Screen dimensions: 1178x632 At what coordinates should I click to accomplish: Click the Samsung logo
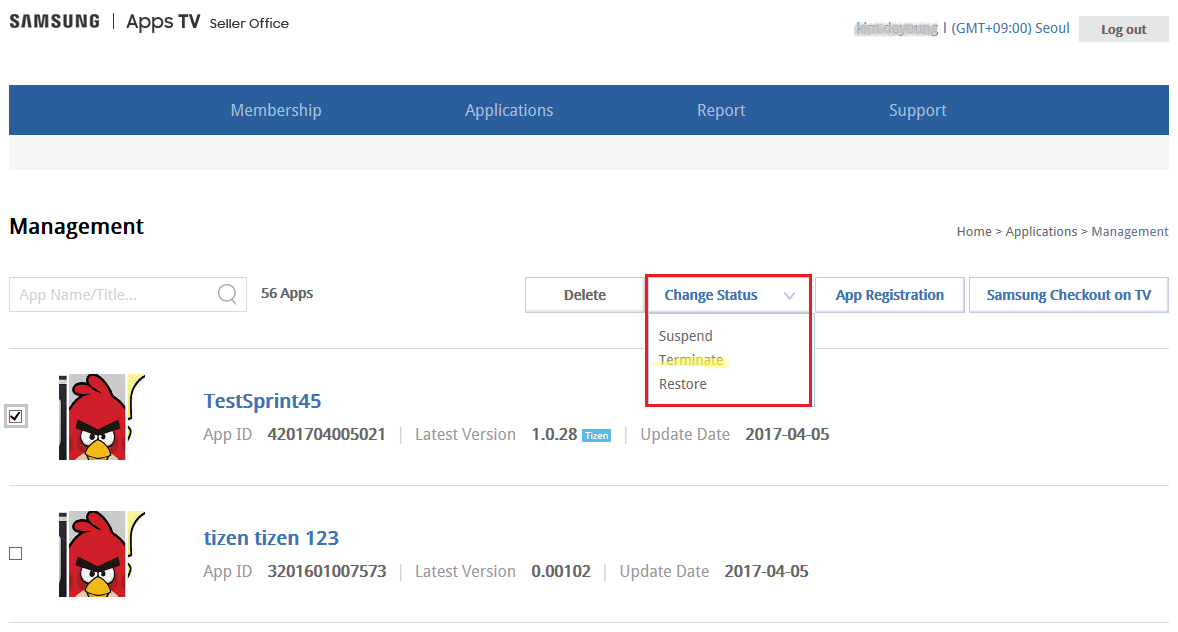coord(54,21)
